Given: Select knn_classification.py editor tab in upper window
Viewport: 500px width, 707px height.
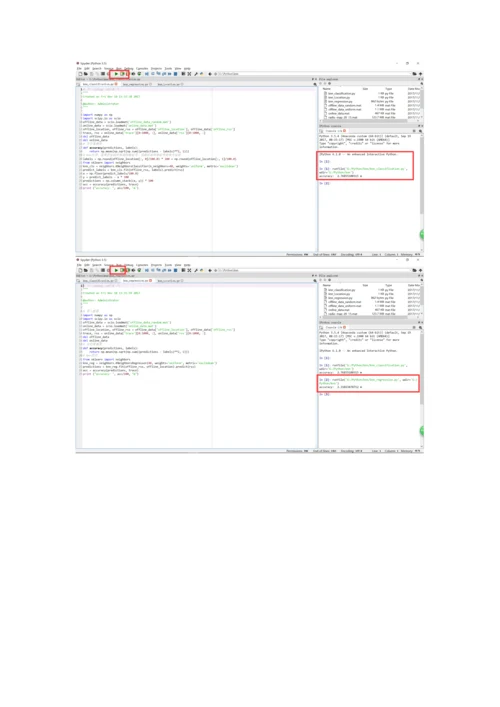Looking at the screenshot, I should tap(98, 84).
